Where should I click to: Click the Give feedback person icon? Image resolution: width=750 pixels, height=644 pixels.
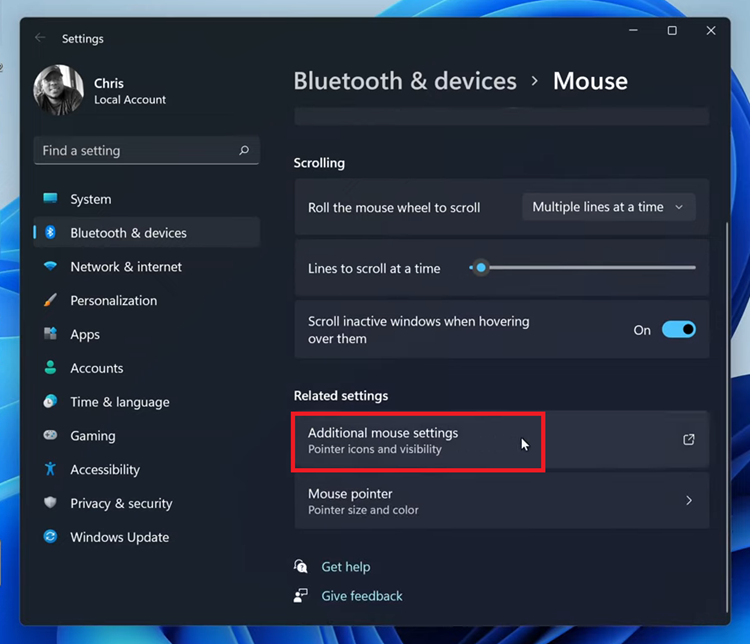pos(300,596)
